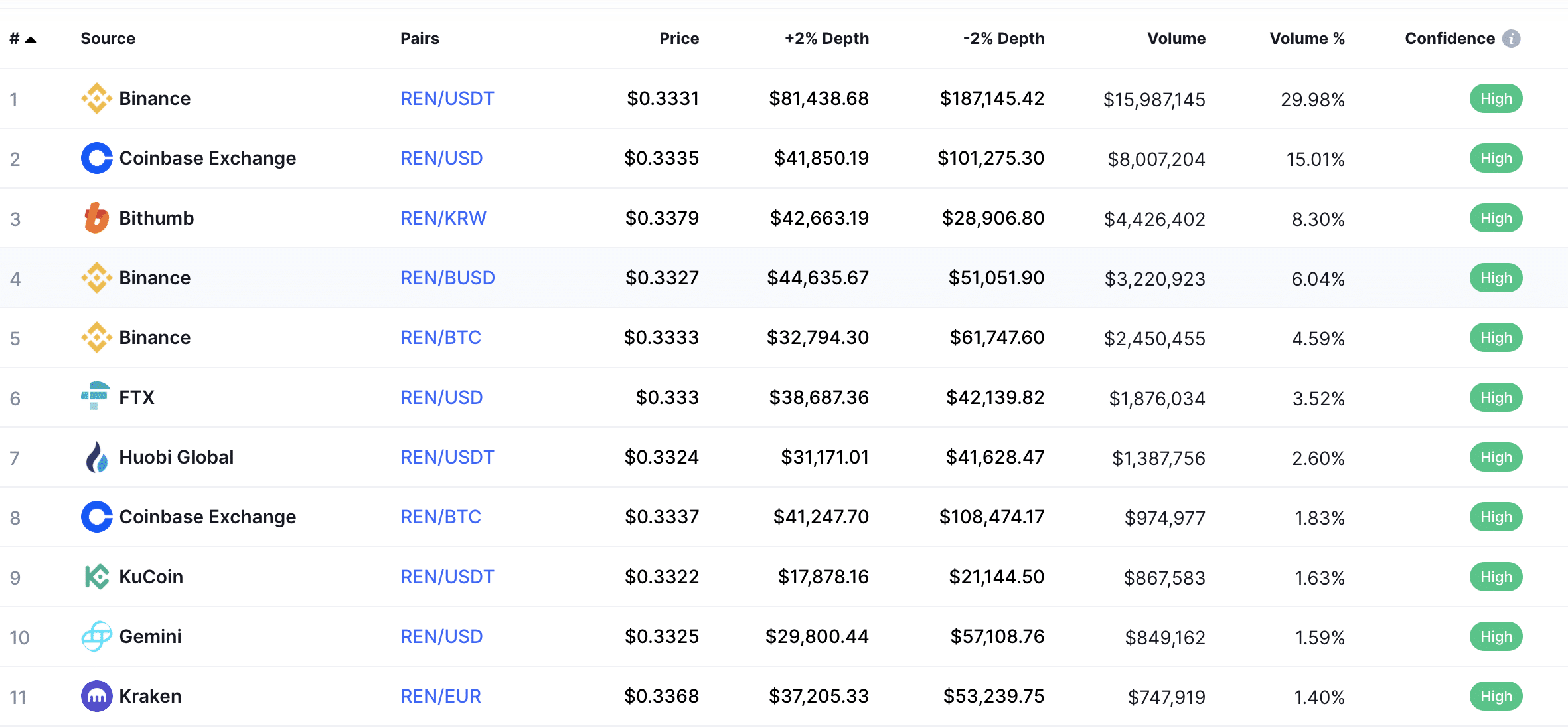This screenshot has height=728, width=1568.
Task: Open the REN/USDT pair on KuCoin
Action: (x=447, y=577)
